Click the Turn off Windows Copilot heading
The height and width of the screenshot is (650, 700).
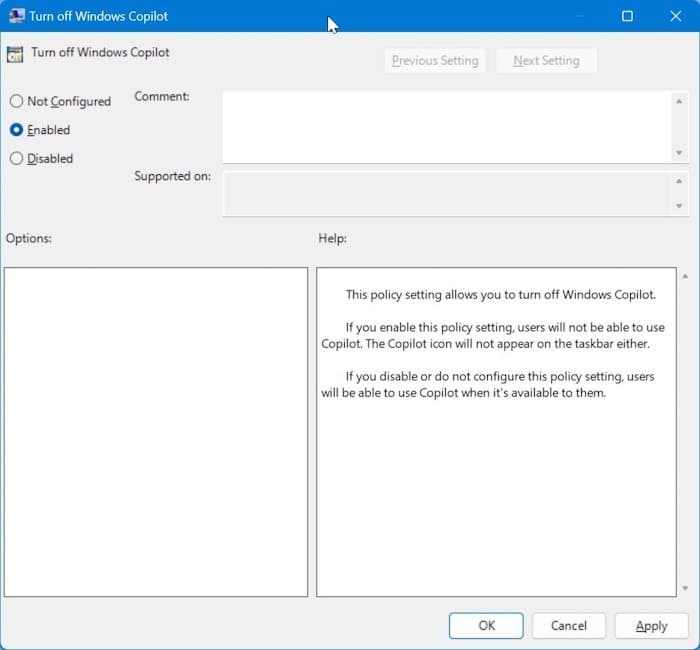point(100,52)
